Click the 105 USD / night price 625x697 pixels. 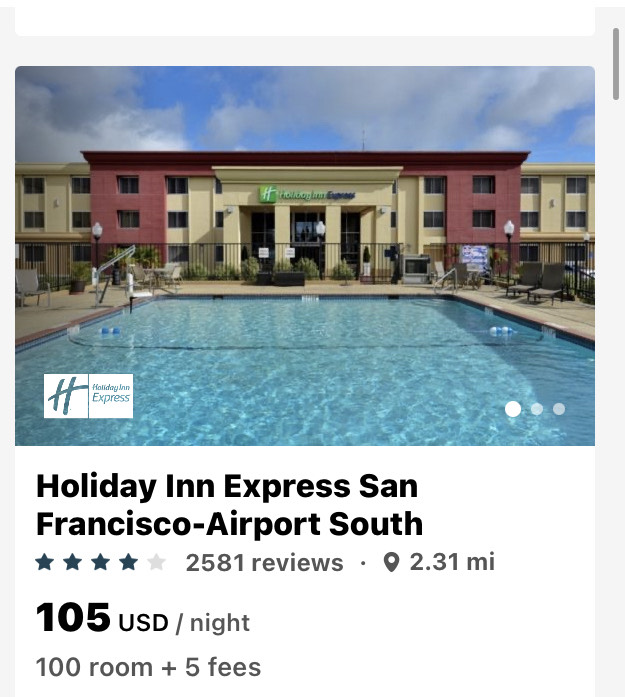tap(143, 618)
